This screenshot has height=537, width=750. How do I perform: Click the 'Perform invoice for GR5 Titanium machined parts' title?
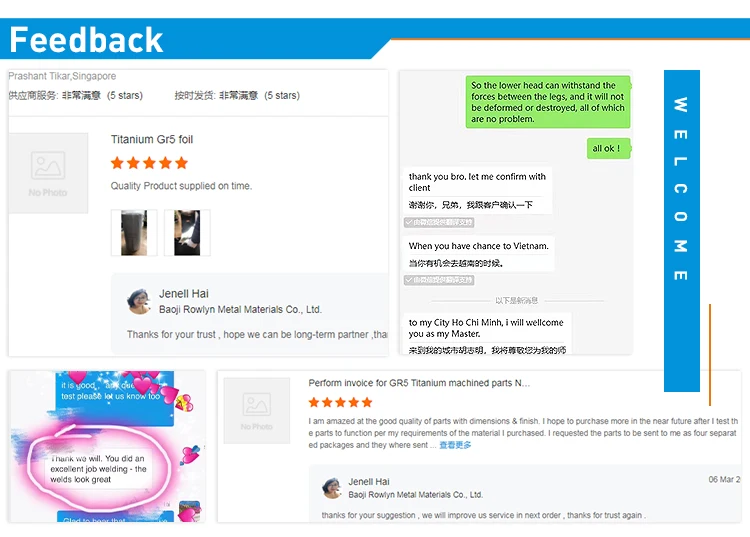coord(419,383)
